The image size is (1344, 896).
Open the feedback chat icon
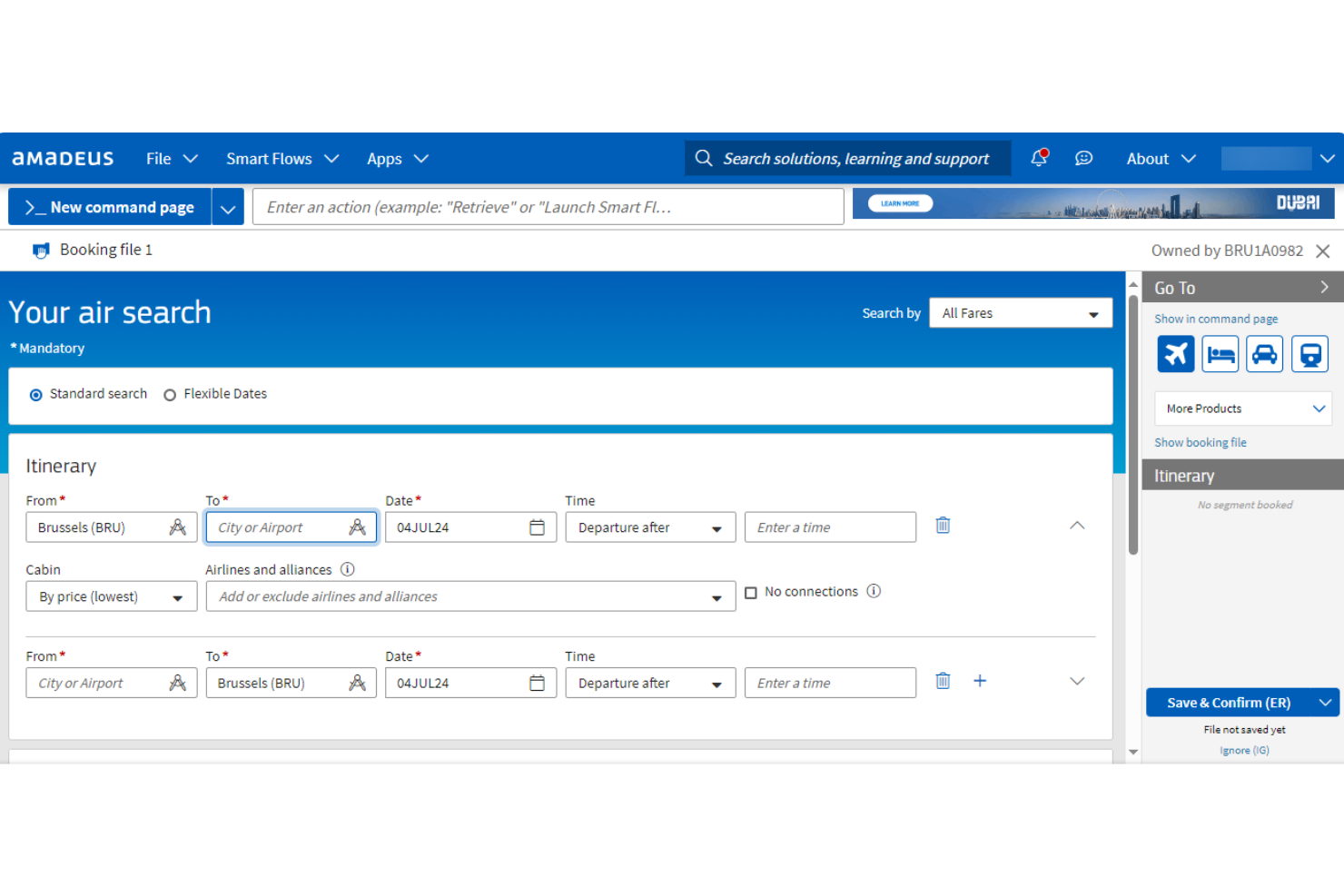pyautogui.click(x=1083, y=158)
